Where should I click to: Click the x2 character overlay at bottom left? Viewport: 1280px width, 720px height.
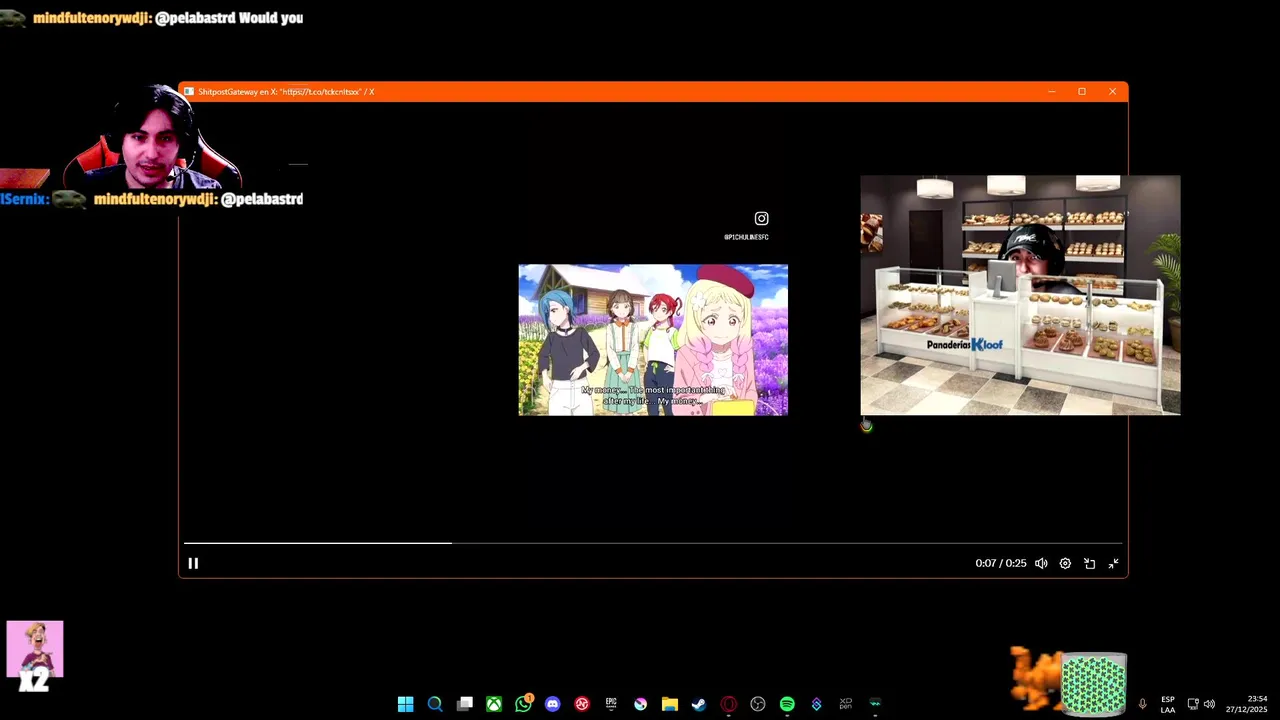[35, 656]
